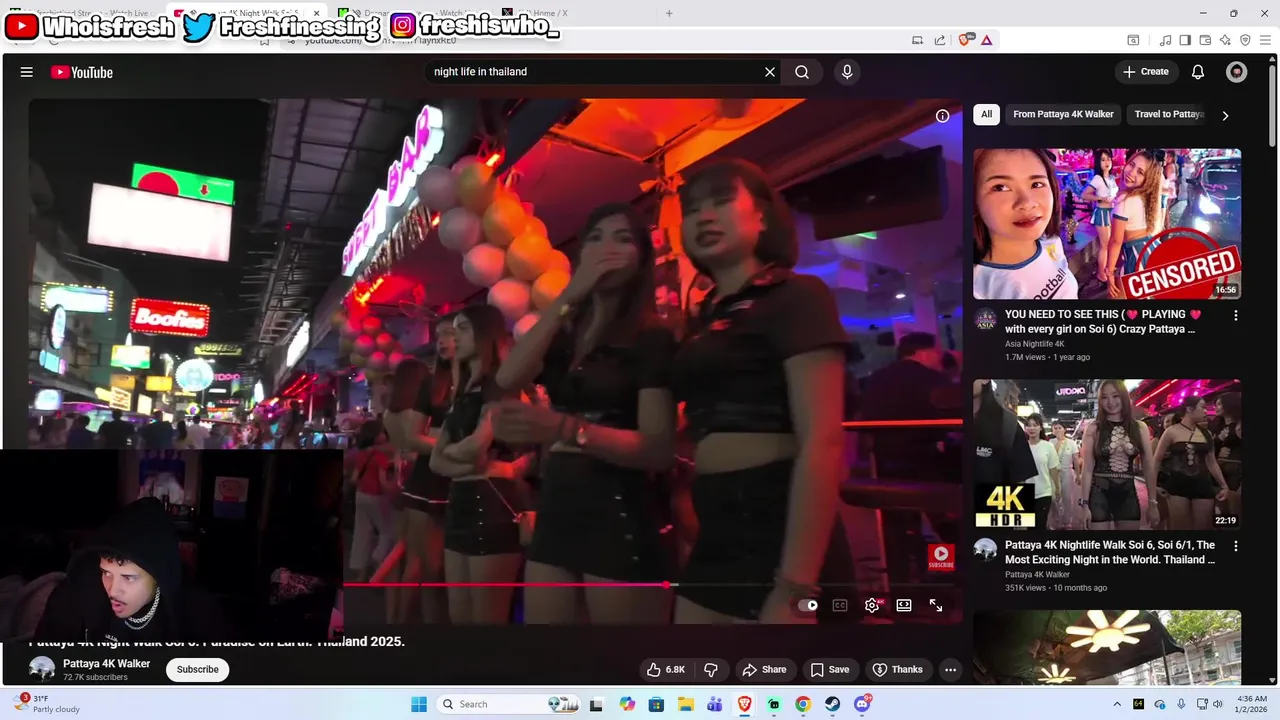
Task: Open Discord from the taskbar
Action: (862, 704)
